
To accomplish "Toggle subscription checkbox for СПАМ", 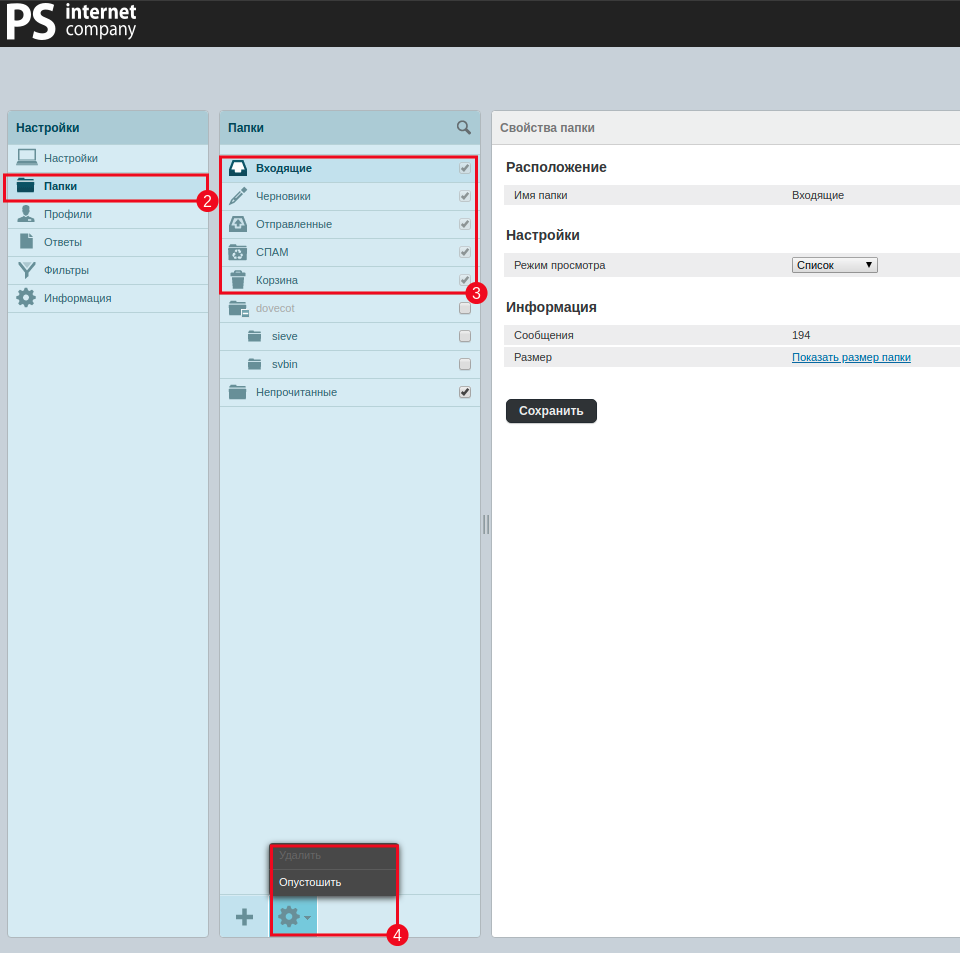I will (465, 252).
